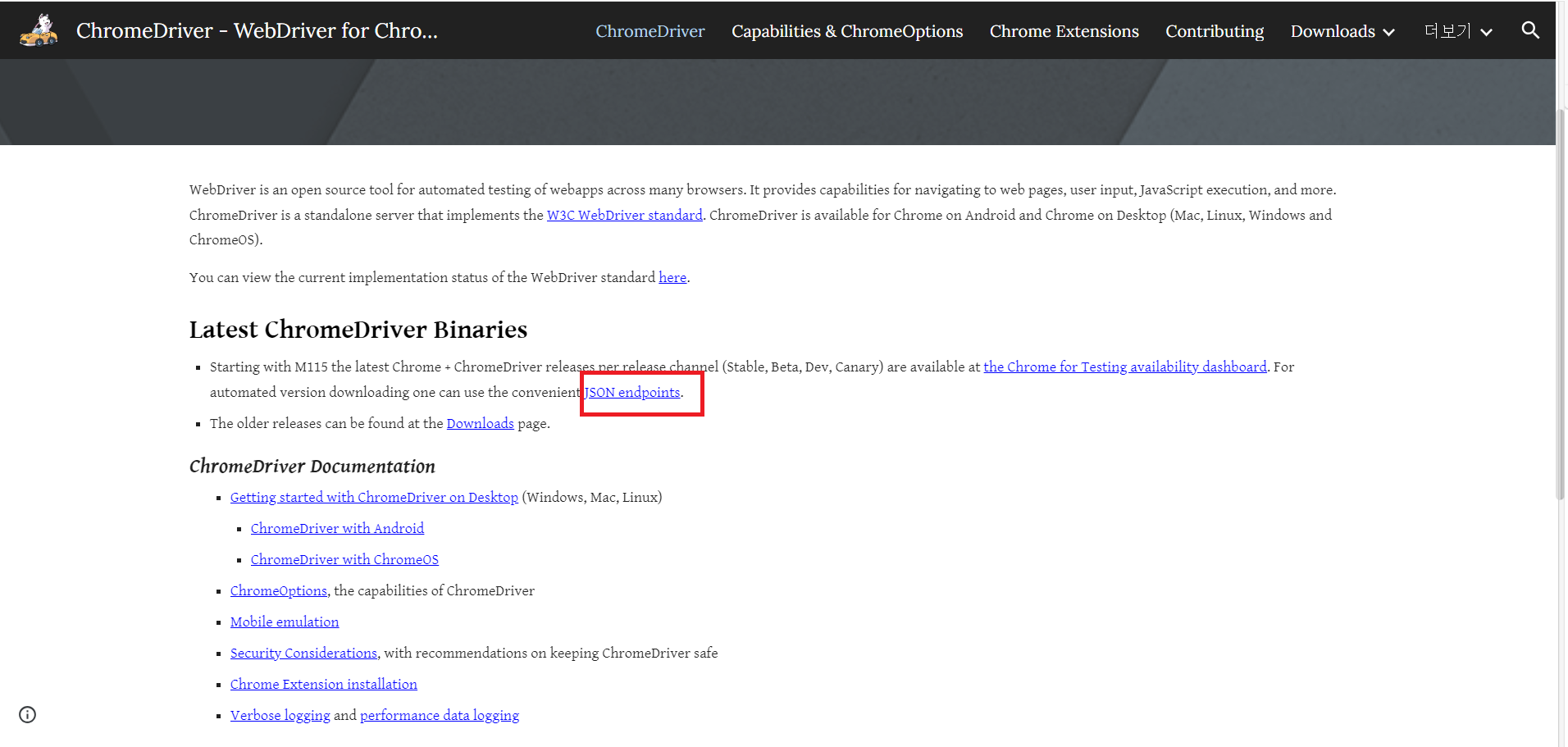Image resolution: width=1568 pixels, height=747 pixels.
Task: Click the ChromeDriver site logo icon
Action: [x=39, y=30]
